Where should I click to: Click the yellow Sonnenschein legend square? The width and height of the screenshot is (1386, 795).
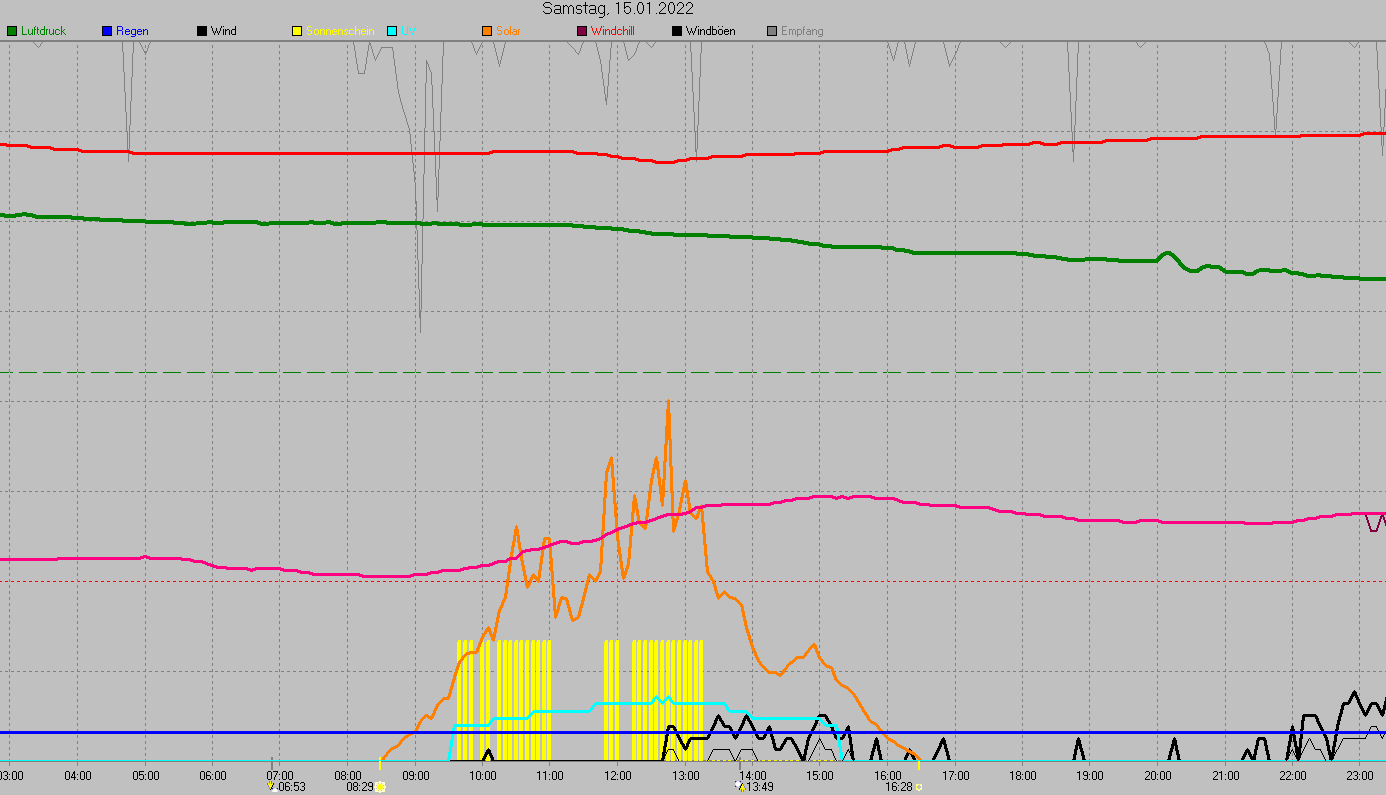297,31
